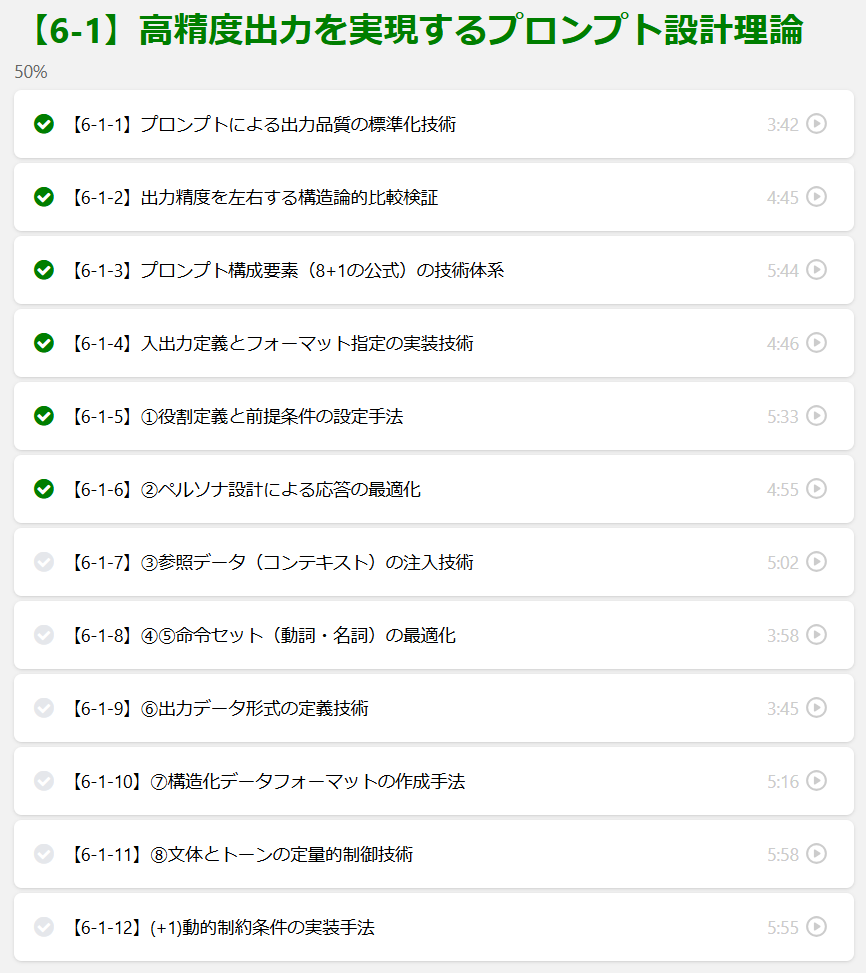This screenshot has width=866, height=973.
Task: Mark lesson 6-1-7 as complete
Action: [44, 562]
